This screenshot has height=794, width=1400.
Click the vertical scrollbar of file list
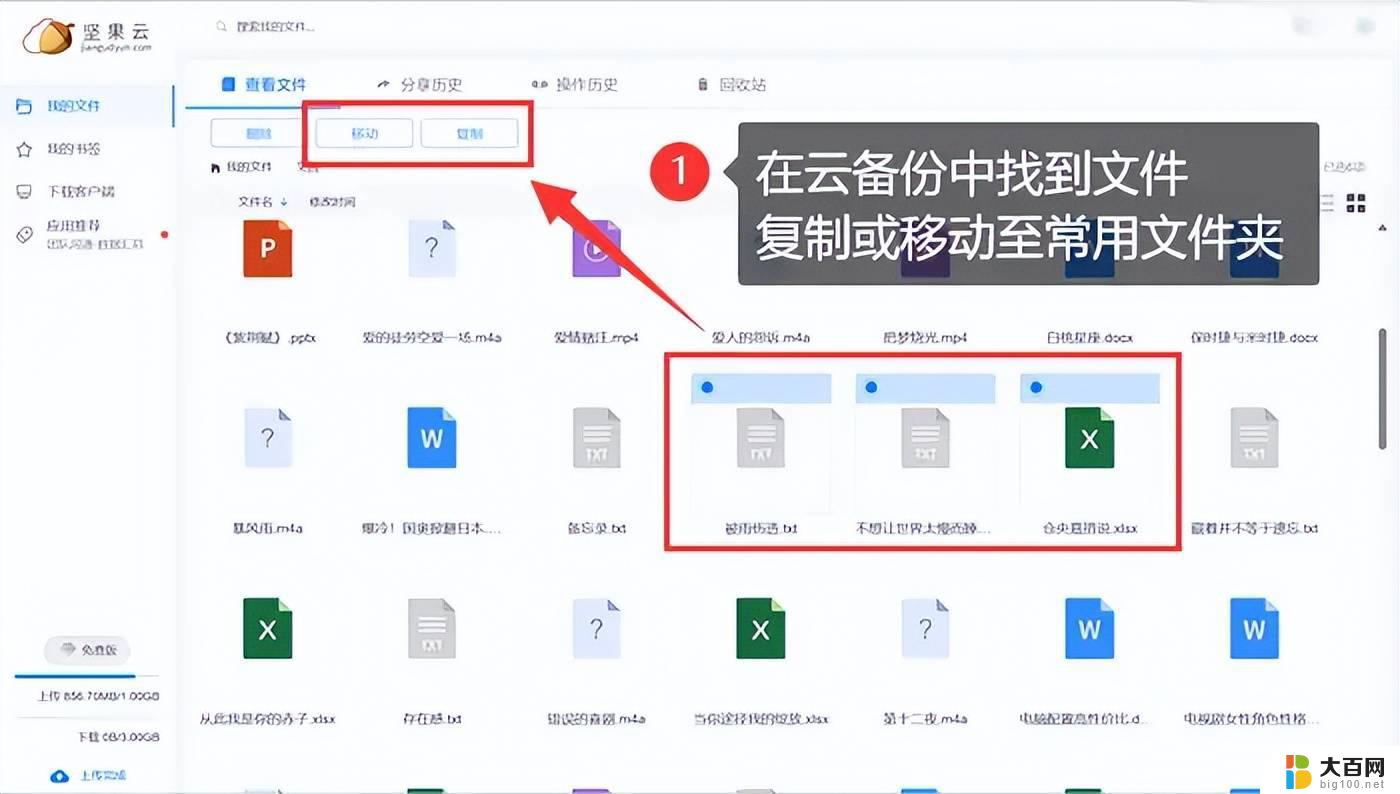pos(1383,388)
